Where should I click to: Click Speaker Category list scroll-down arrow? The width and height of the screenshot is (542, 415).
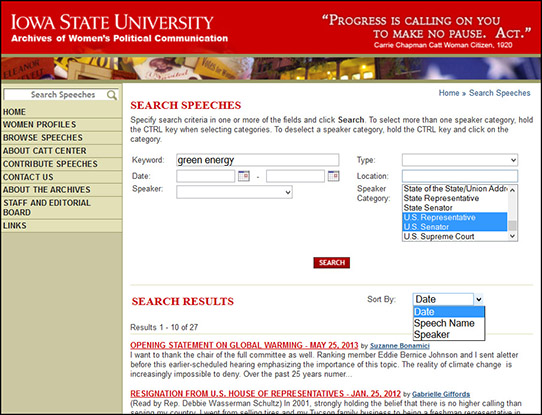(512, 236)
